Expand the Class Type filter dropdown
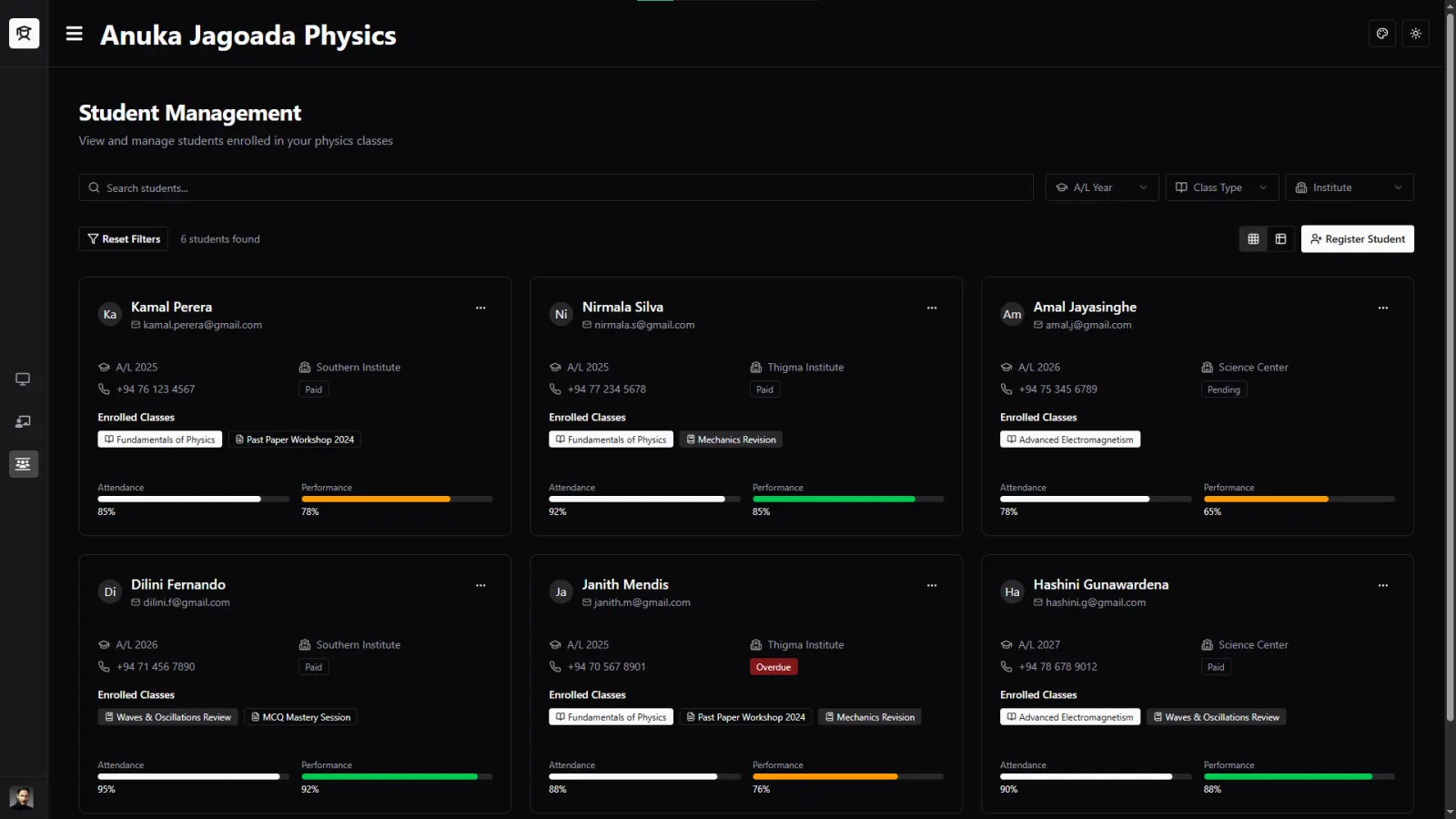 1222,187
